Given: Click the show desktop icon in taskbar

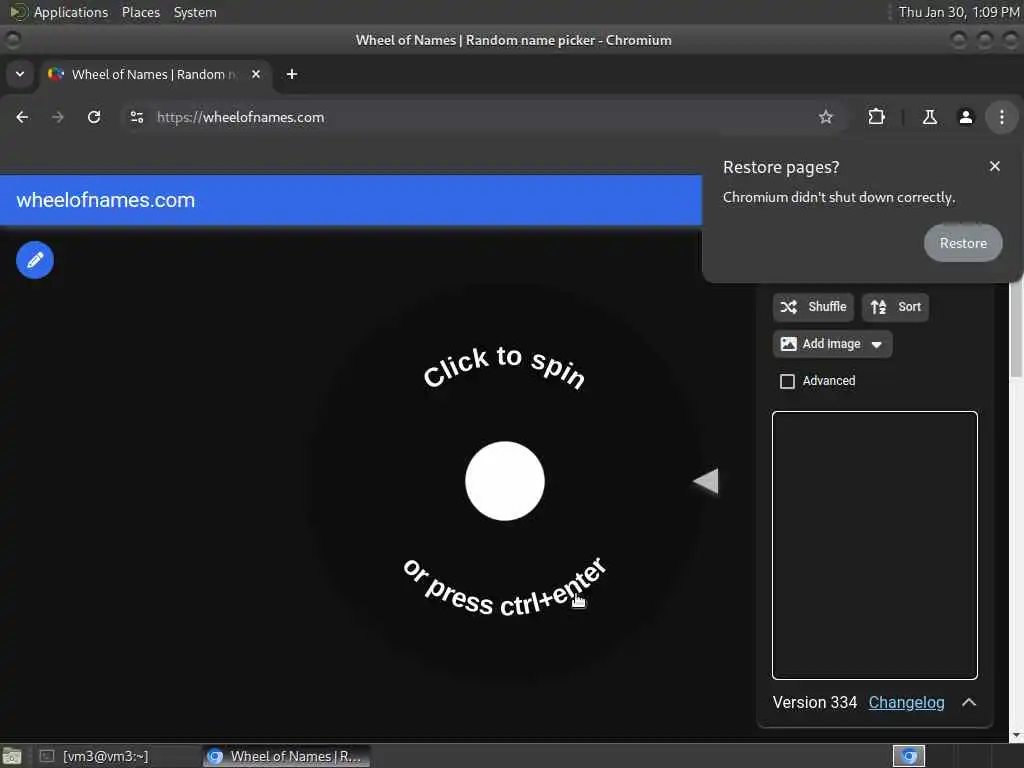Looking at the screenshot, I should pos(12,756).
